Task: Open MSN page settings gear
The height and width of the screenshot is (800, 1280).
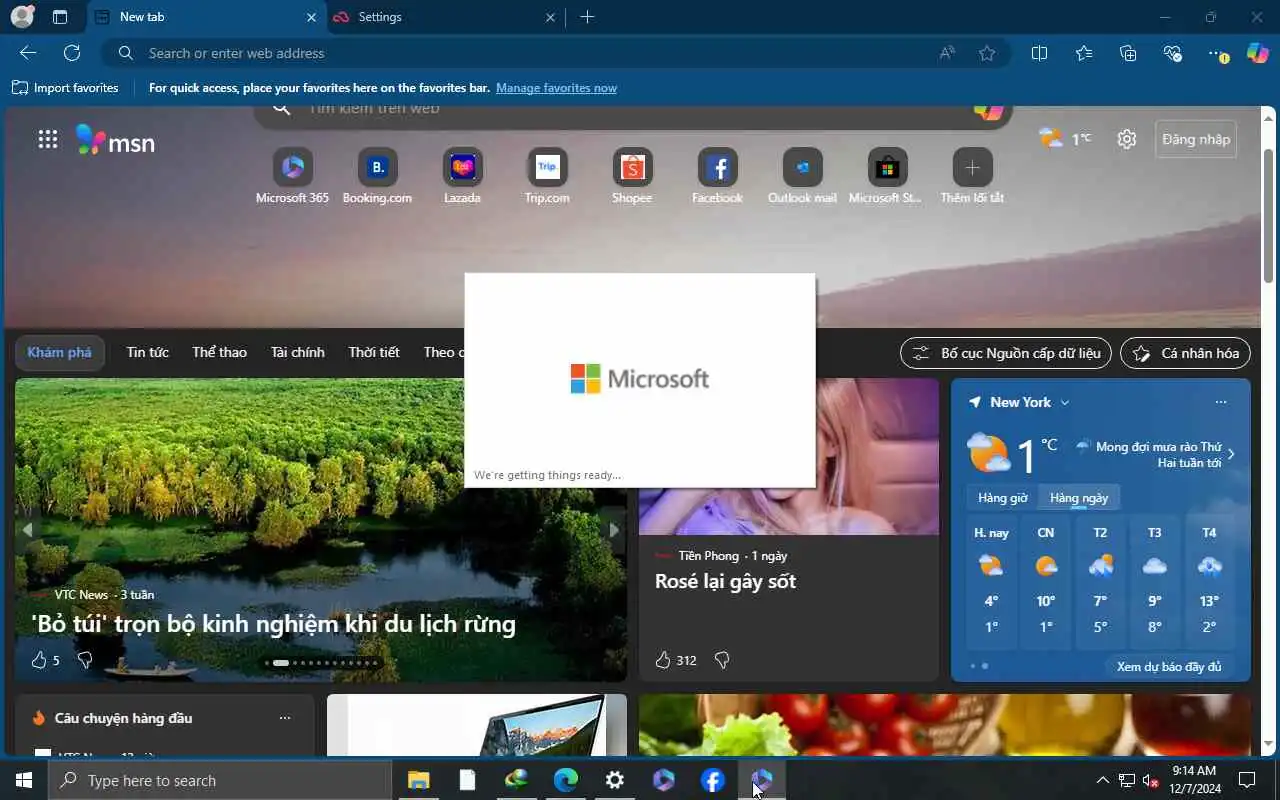Action: [x=1127, y=139]
